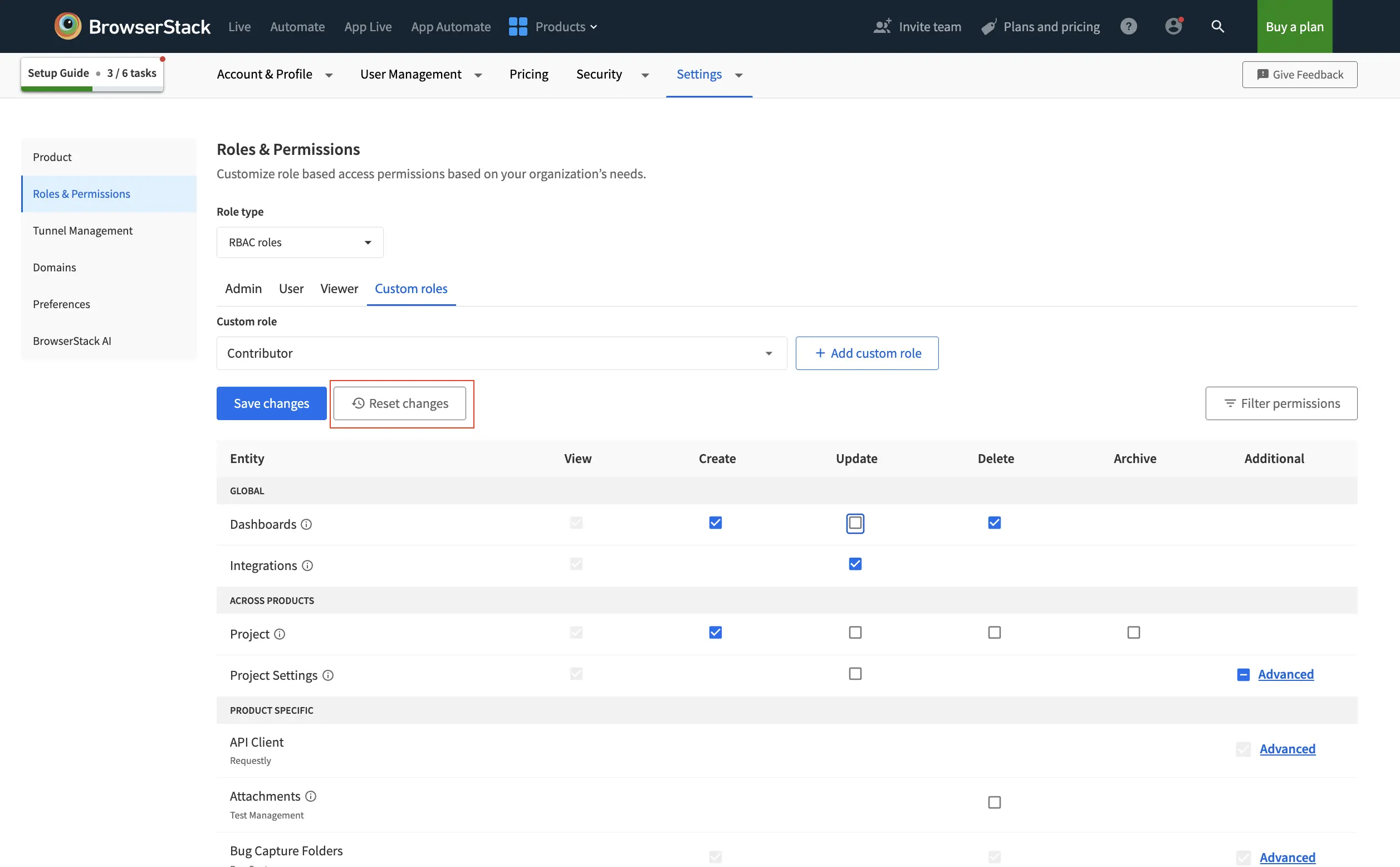Enable Project Archive permission checkbox
Screen dimensions: 1400x867
click(1133, 632)
